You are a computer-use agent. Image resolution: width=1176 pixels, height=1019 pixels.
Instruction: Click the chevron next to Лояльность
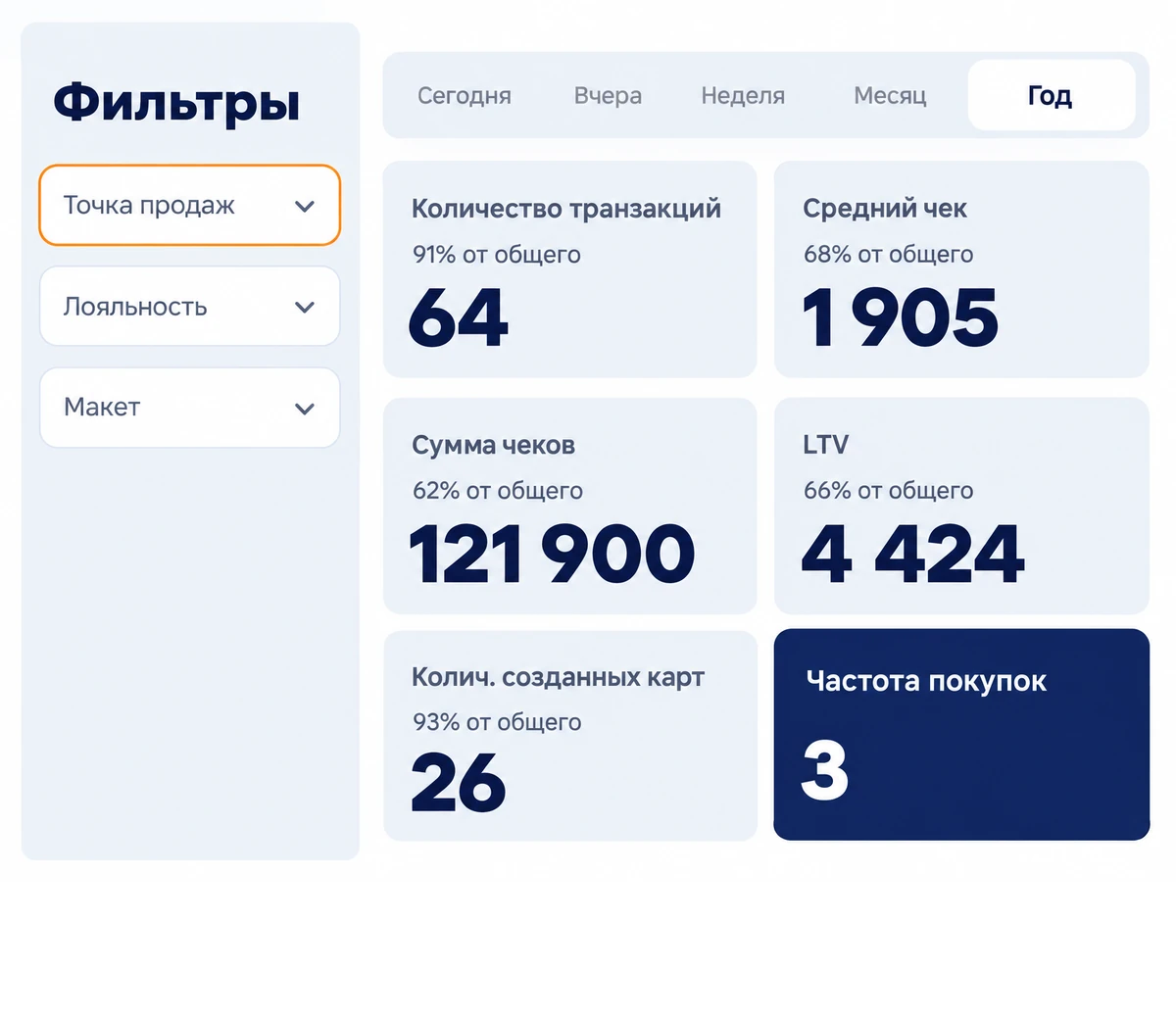point(305,308)
